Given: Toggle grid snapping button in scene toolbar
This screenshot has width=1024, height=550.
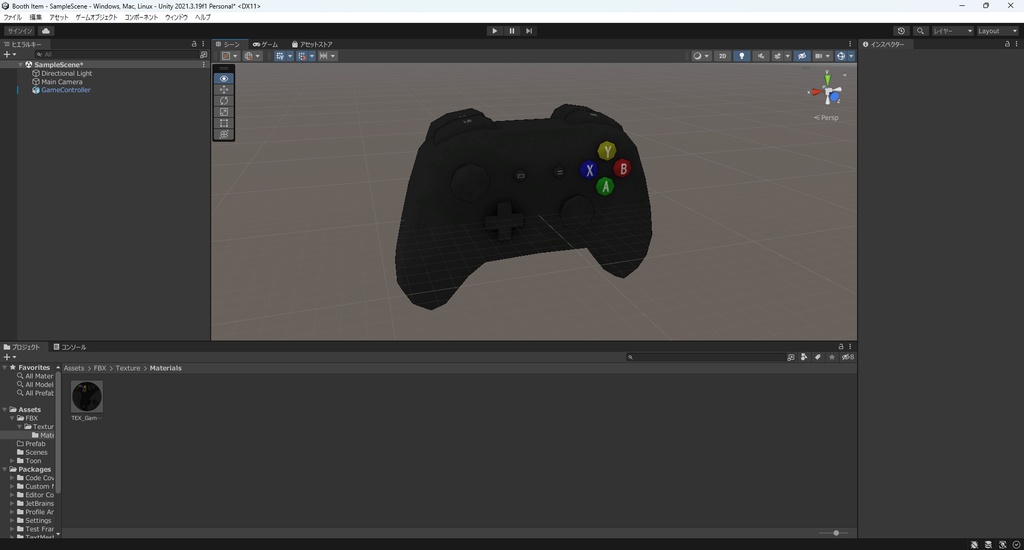Looking at the screenshot, I should click(302, 56).
